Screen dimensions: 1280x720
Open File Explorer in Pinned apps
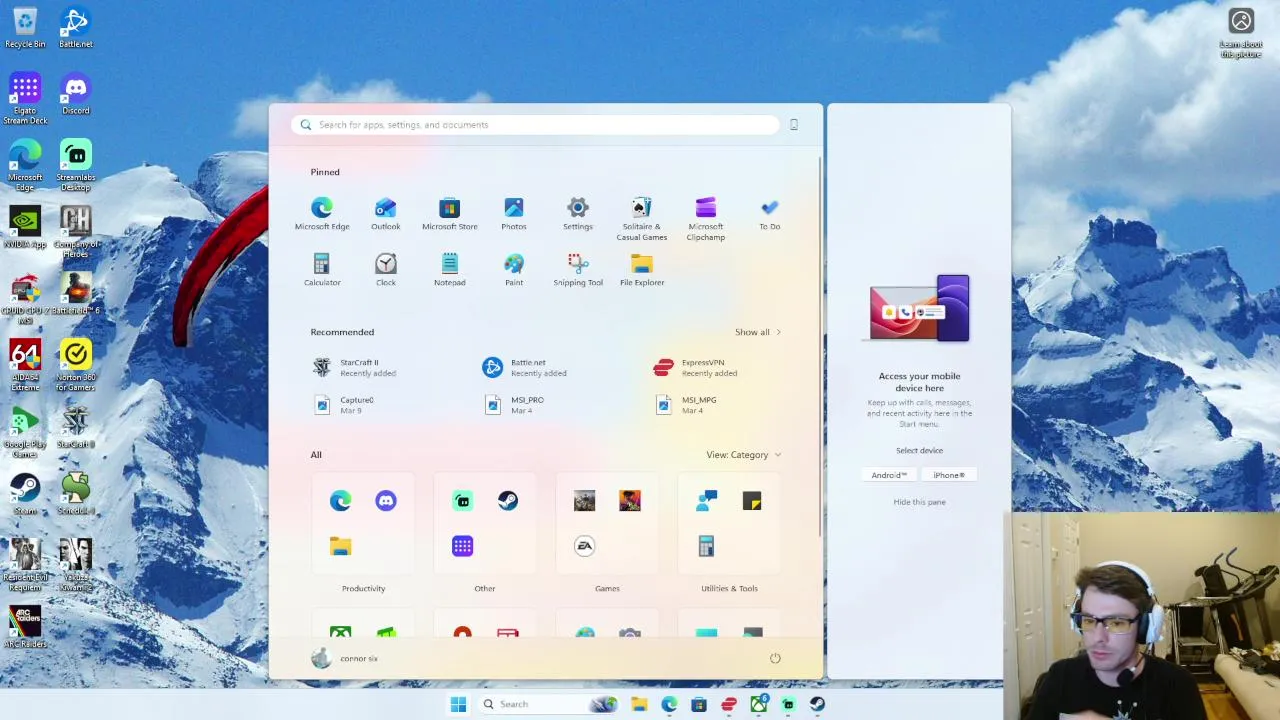(x=642, y=270)
